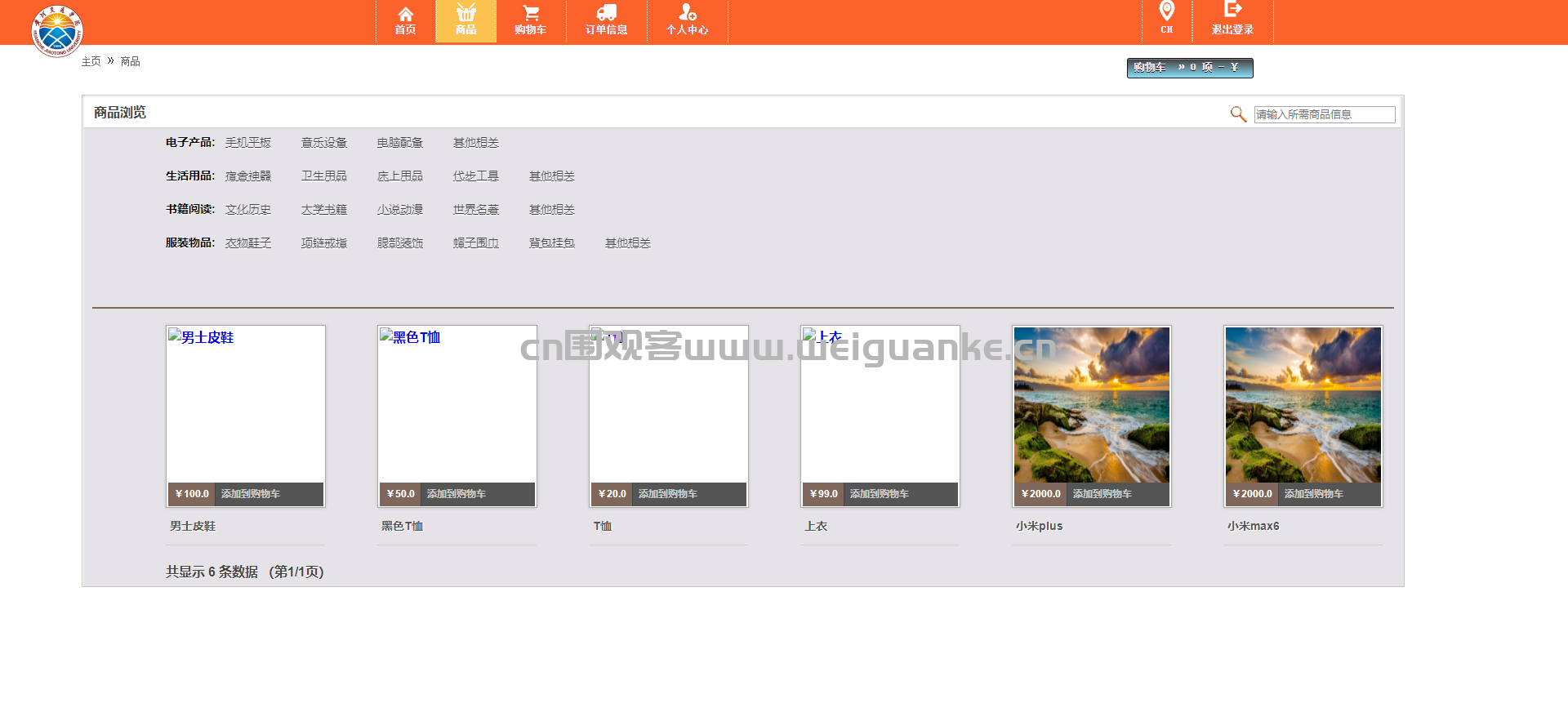Filter by 大学书籍 category
The width and height of the screenshot is (1568, 721).
click(324, 209)
